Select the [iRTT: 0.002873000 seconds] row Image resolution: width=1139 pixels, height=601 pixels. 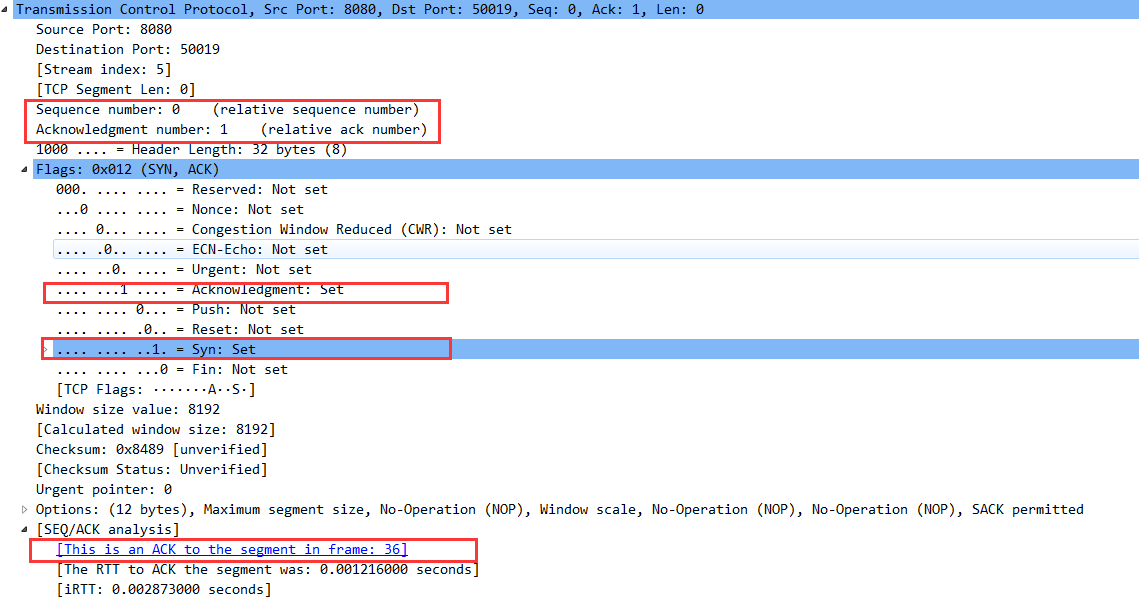tap(164, 589)
